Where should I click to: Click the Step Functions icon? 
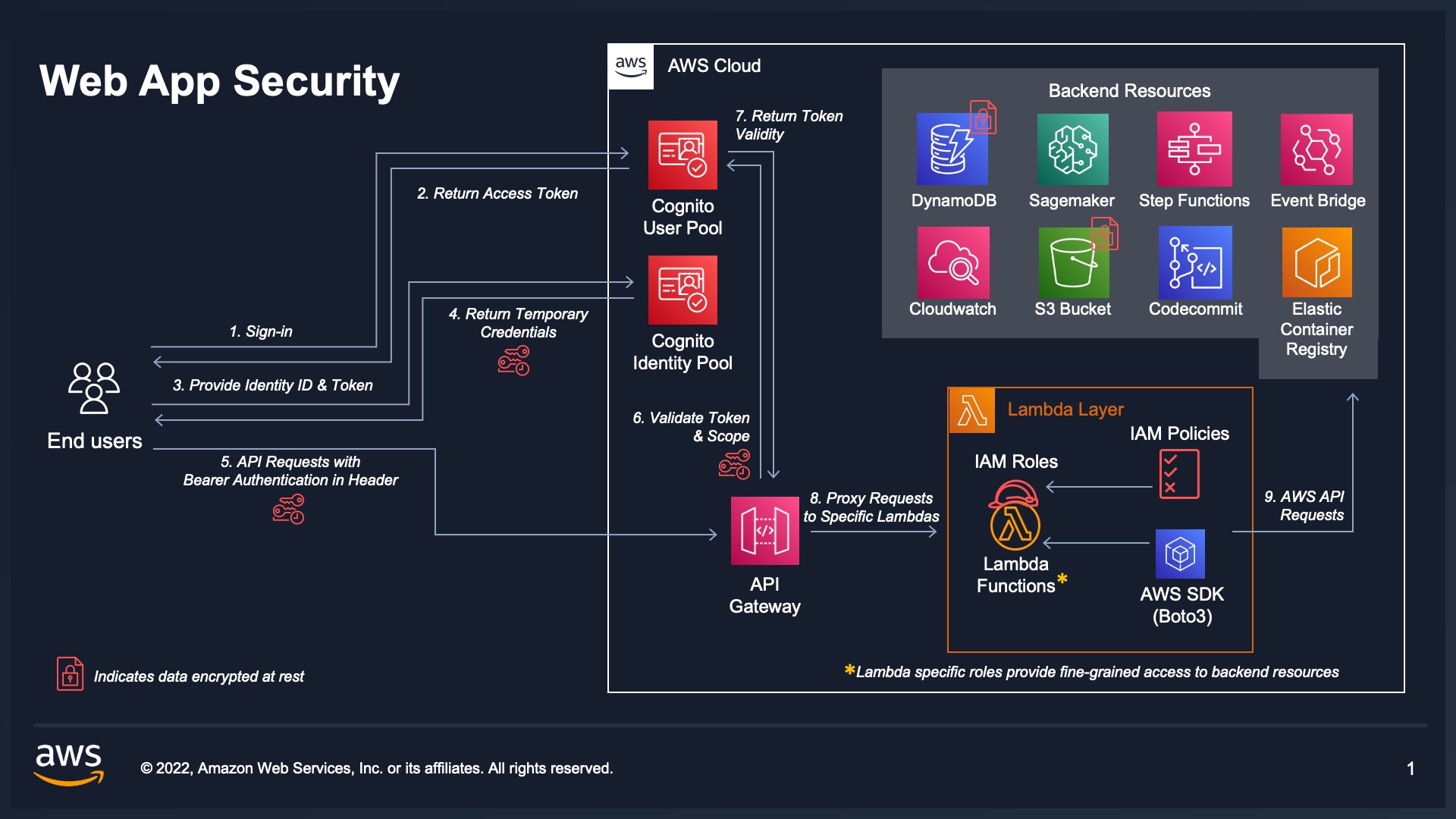tap(1194, 149)
